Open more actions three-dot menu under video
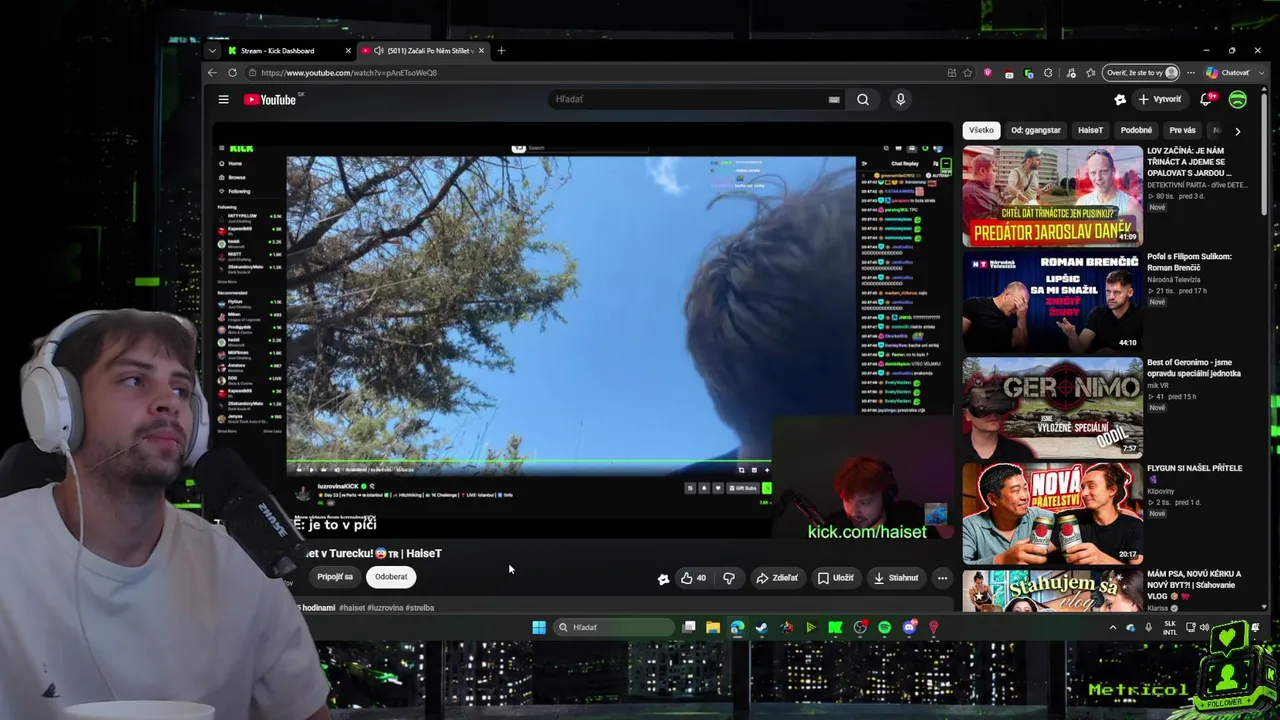 [942, 577]
